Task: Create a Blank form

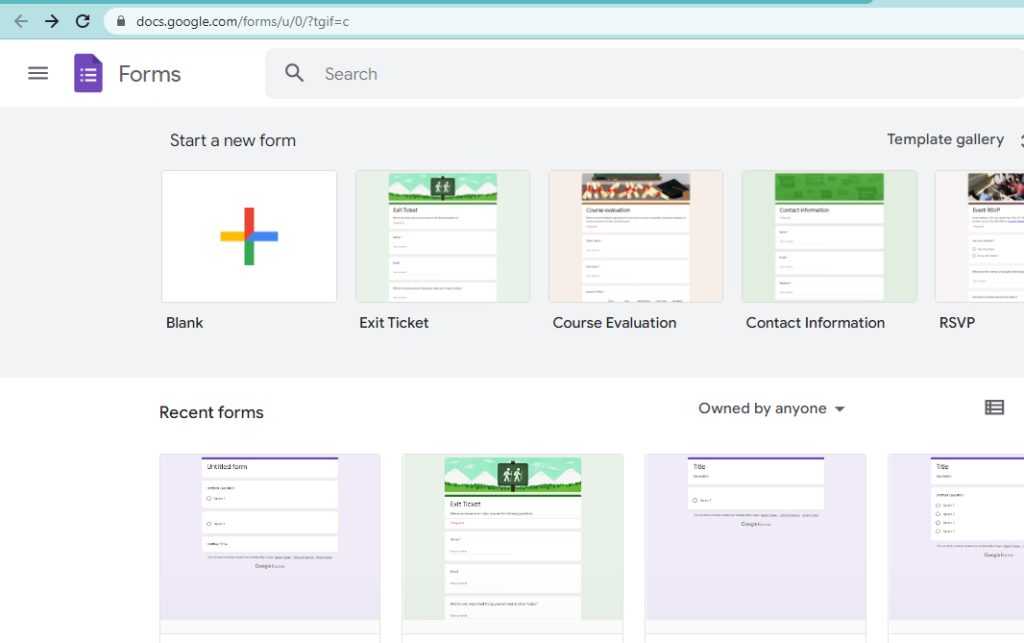Action: tap(249, 236)
